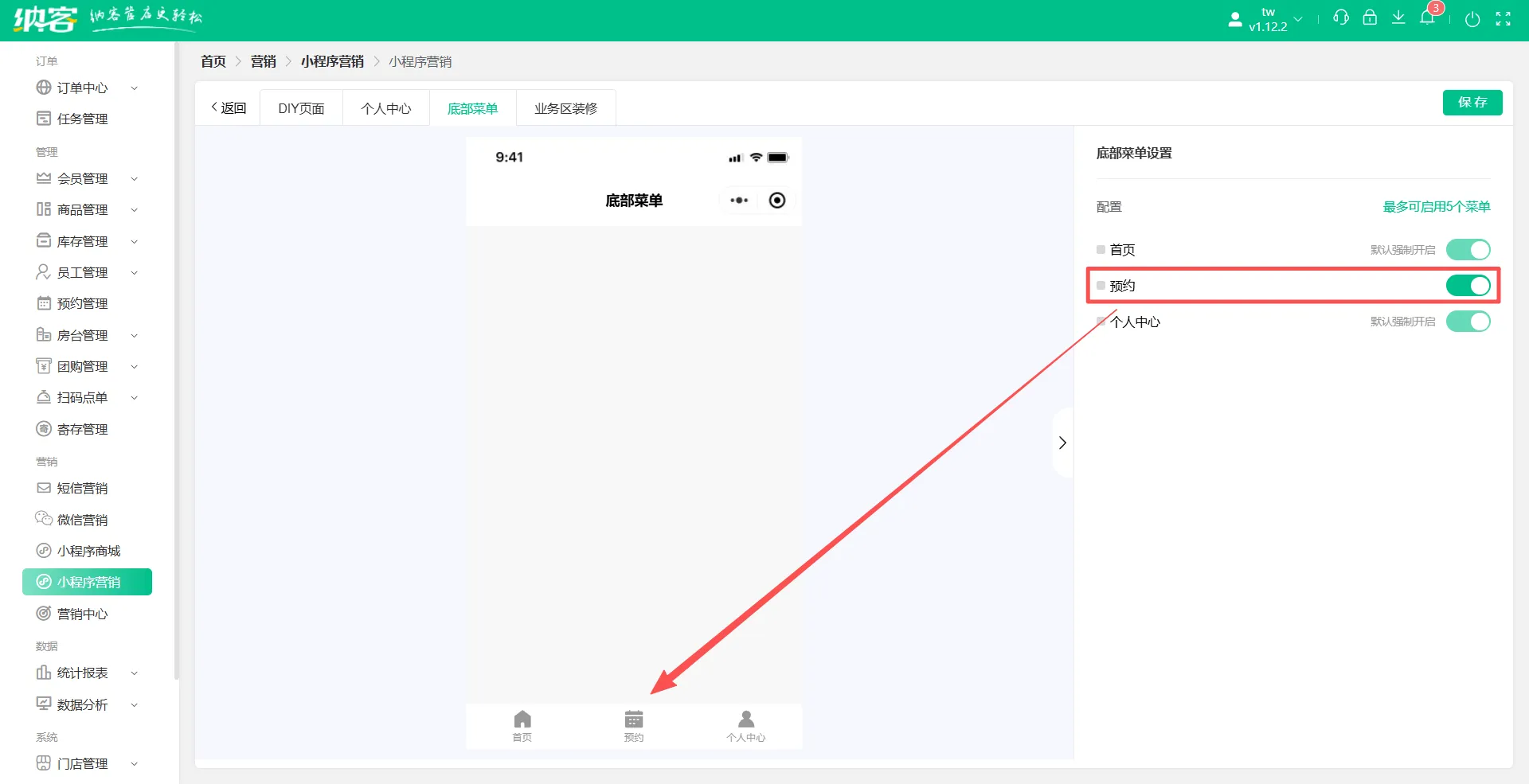1529x784 pixels.
Task: Open the notification bell with badge
Action: pyautogui.click(x=1427, y=18)
